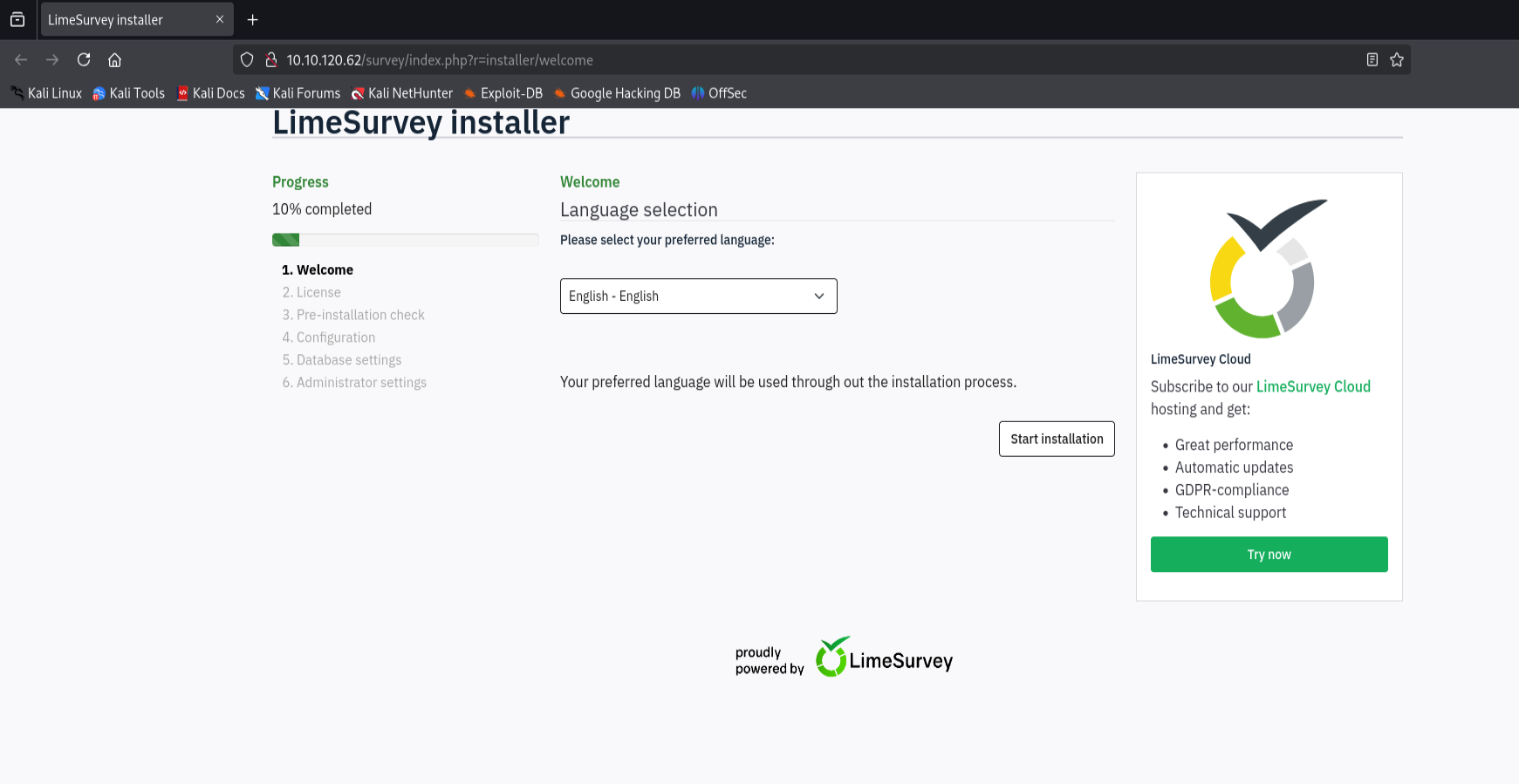Select step 1. Welcome
Viewport: 1519px width, 784px height.
click(318, 270)
